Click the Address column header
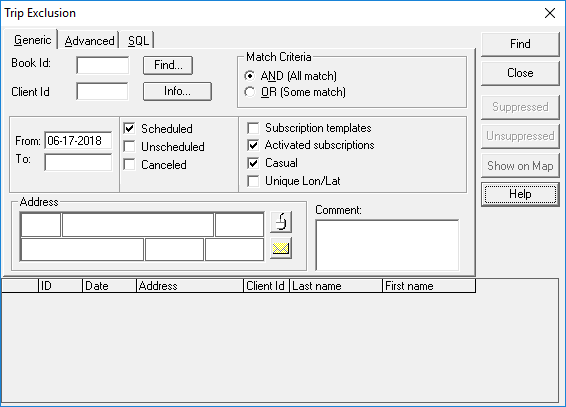 point(190,286)
